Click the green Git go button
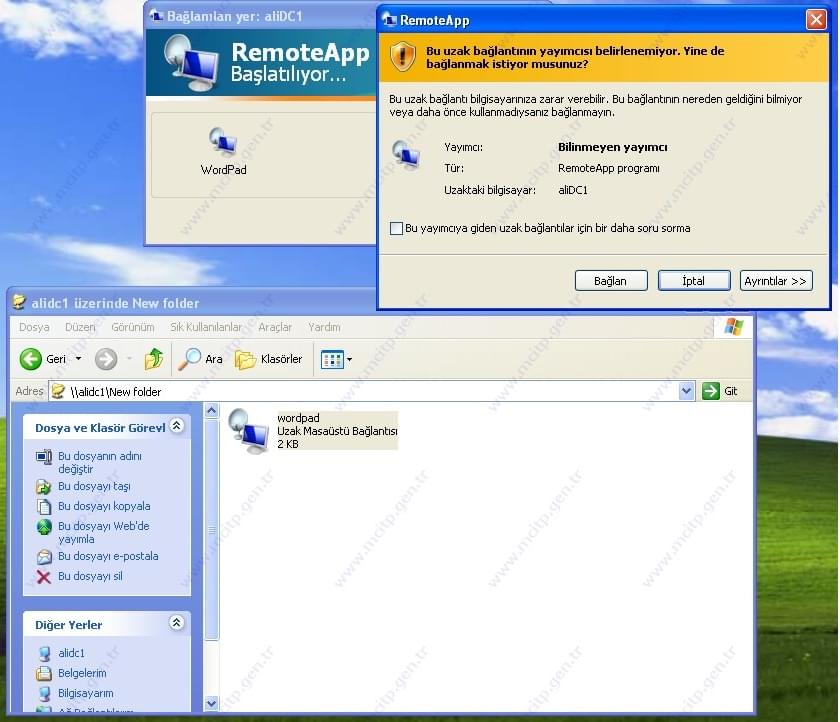 coord(720,391)
